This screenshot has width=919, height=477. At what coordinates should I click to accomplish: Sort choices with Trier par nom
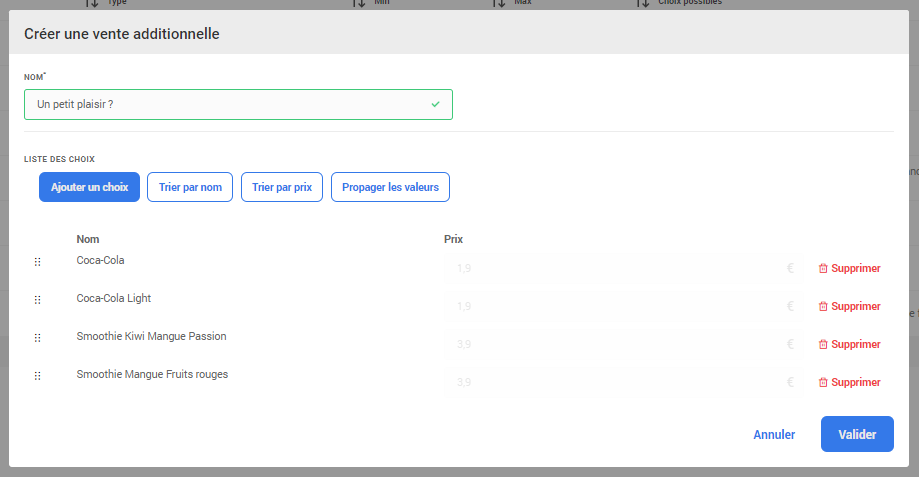tap(190, 187)
